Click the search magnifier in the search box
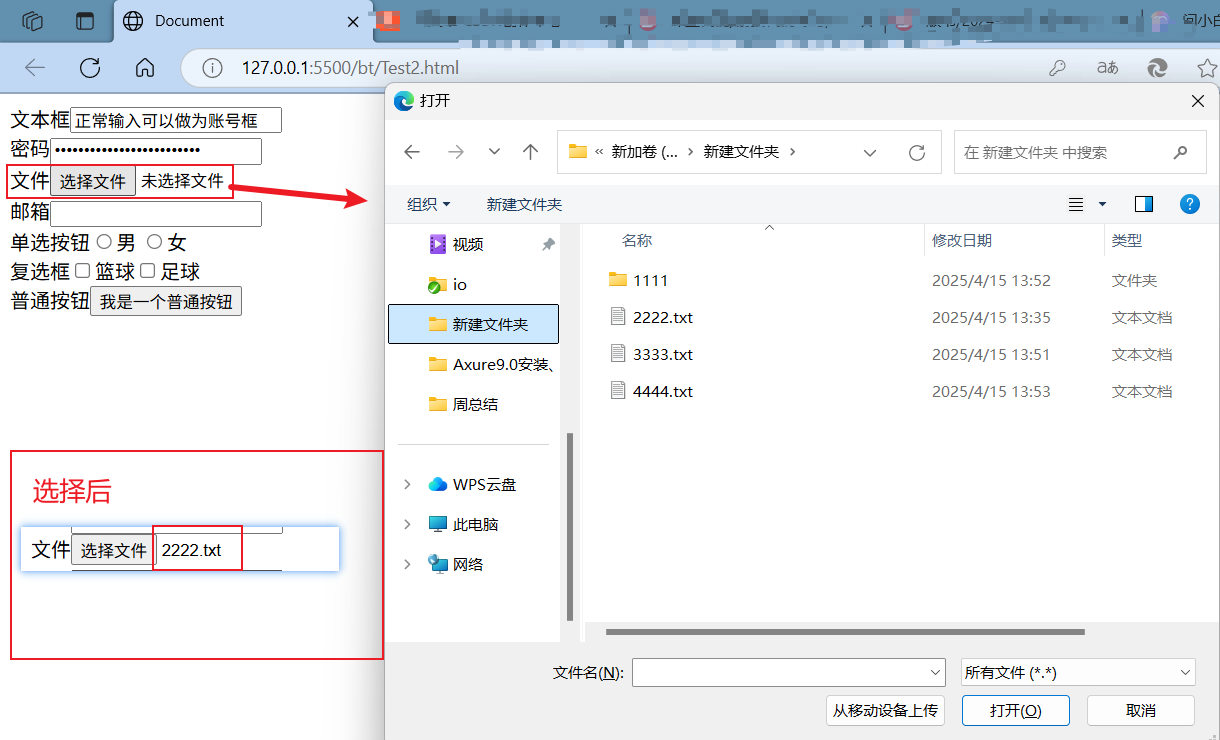Viewport: 1220px width, 740px height. coord(1180,151)
